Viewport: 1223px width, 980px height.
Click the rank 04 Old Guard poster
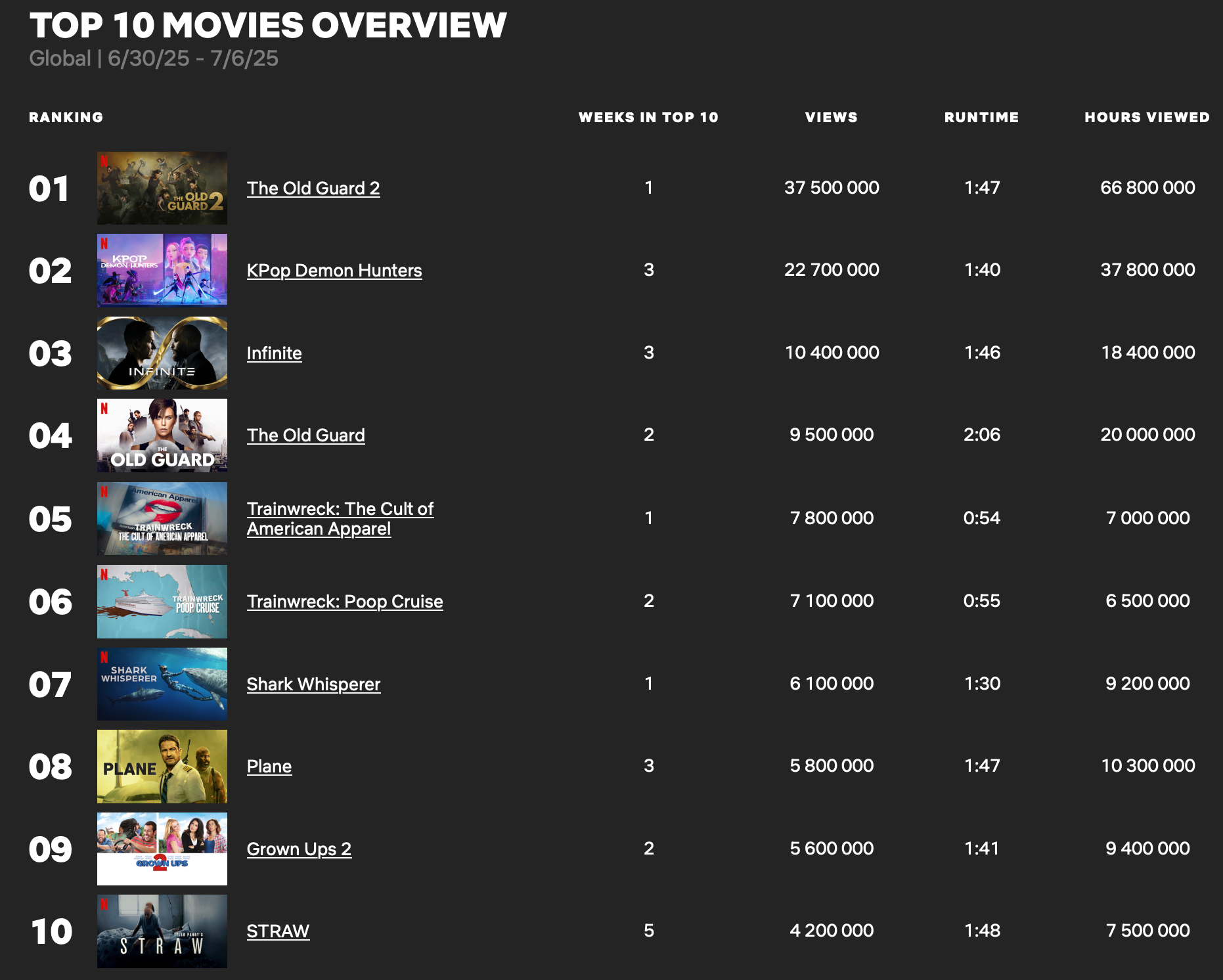162,435
